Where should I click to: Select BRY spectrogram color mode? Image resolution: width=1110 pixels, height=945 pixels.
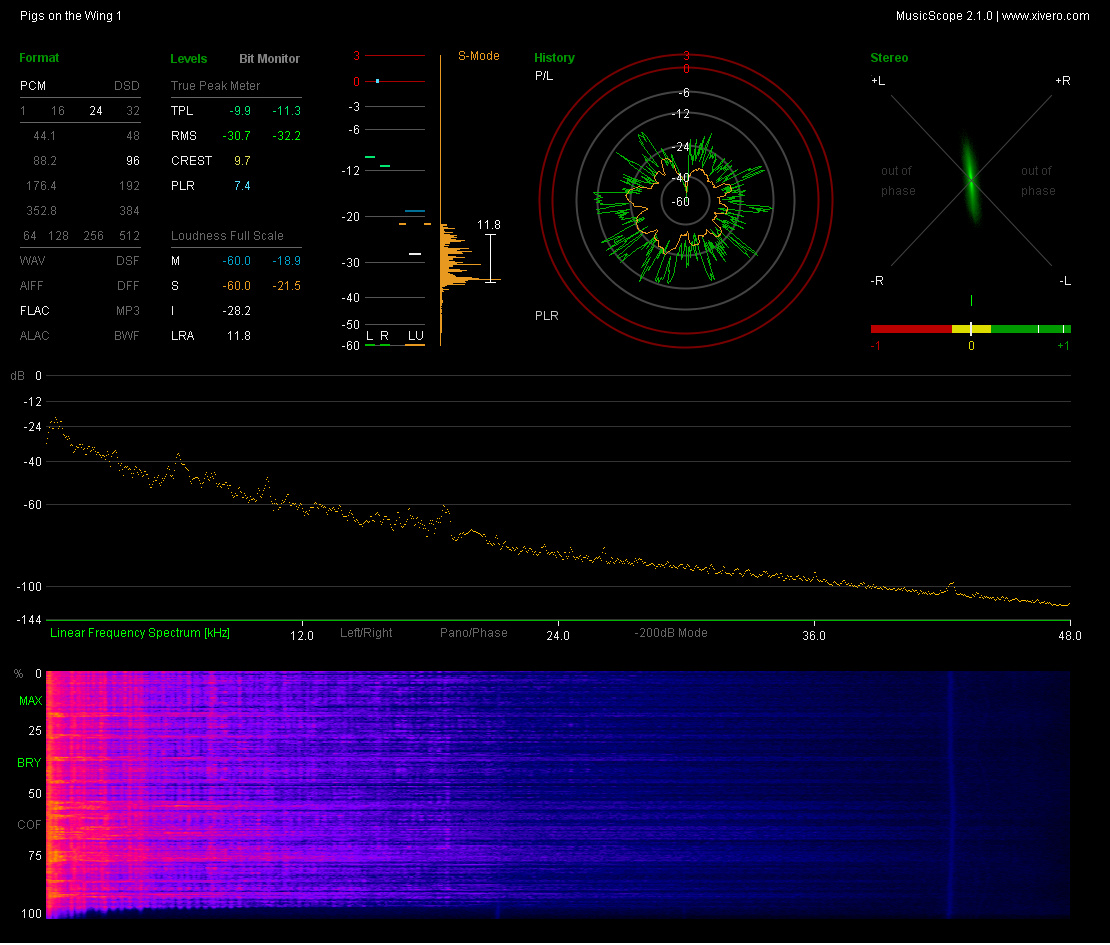29,763
